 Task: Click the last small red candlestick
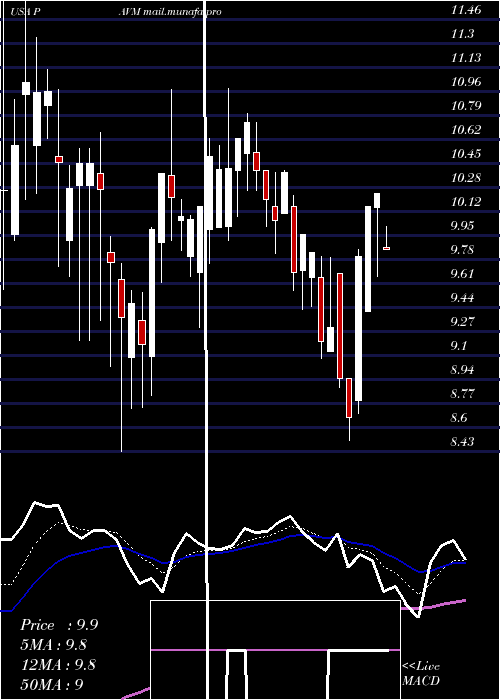pyautogui.click(x=387, y=248)
